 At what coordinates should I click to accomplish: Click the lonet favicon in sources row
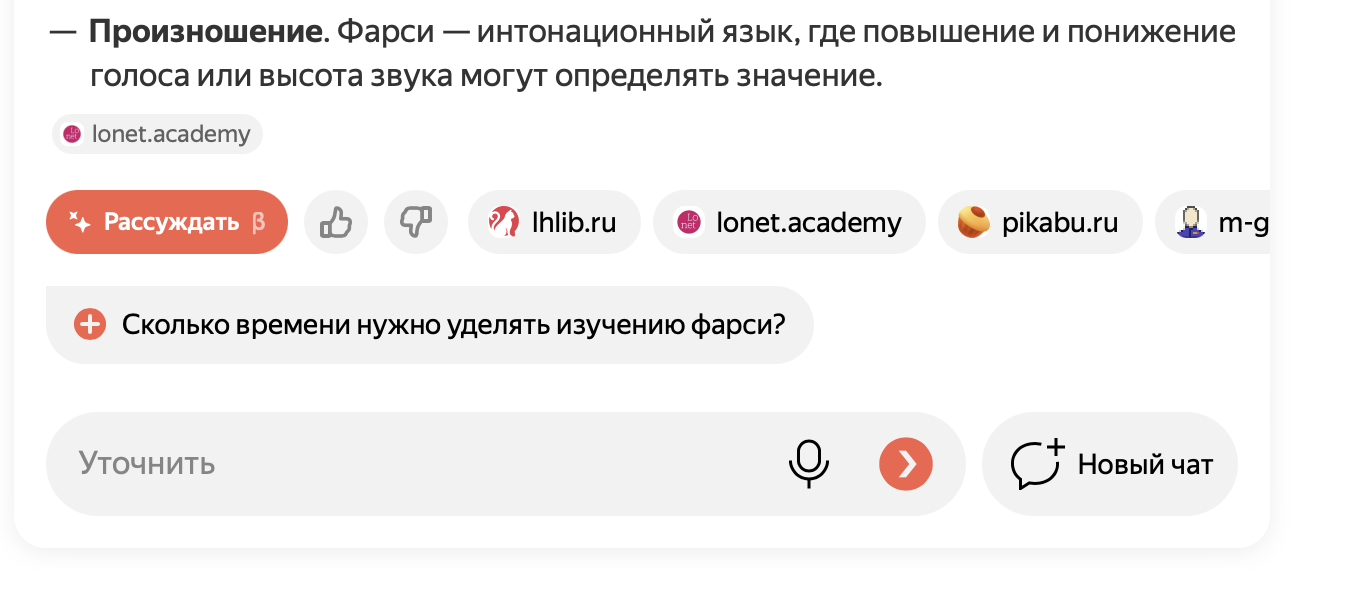[x=689, y=222]
